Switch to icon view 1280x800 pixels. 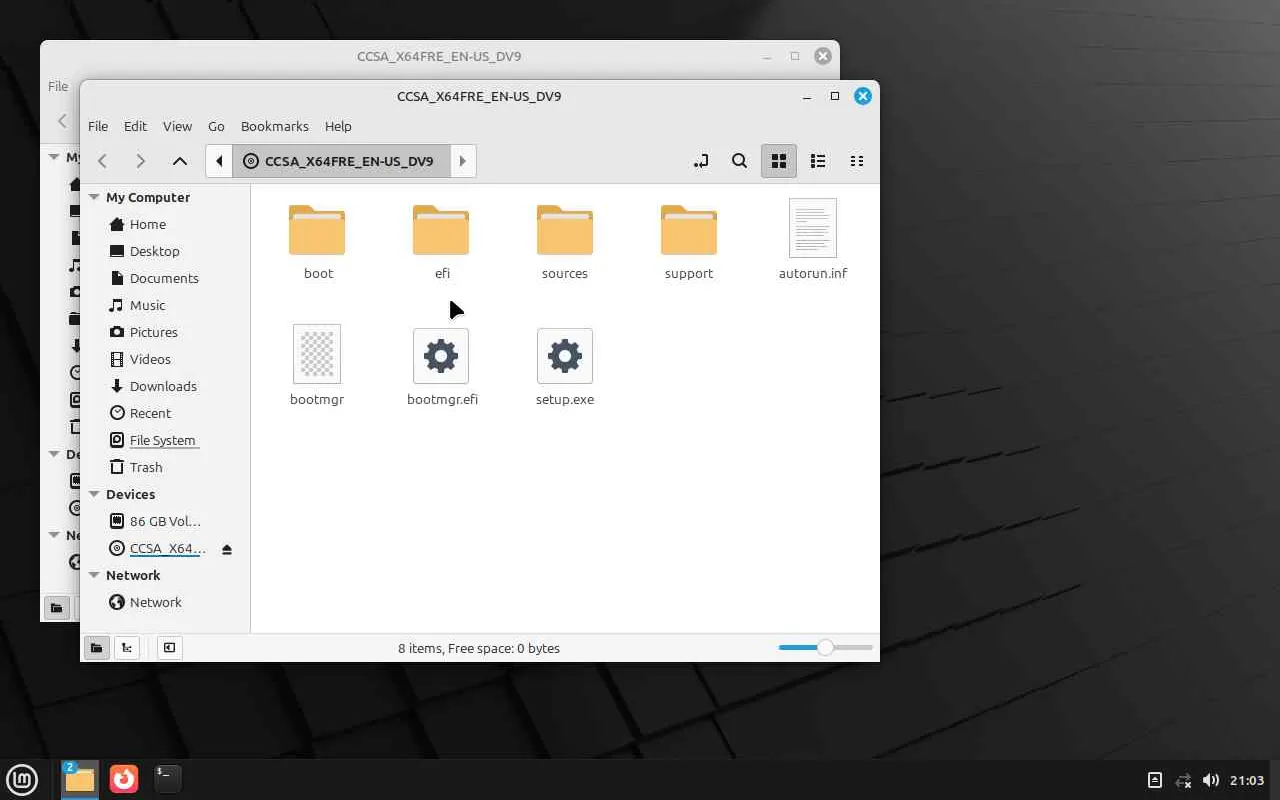point(779,161)
